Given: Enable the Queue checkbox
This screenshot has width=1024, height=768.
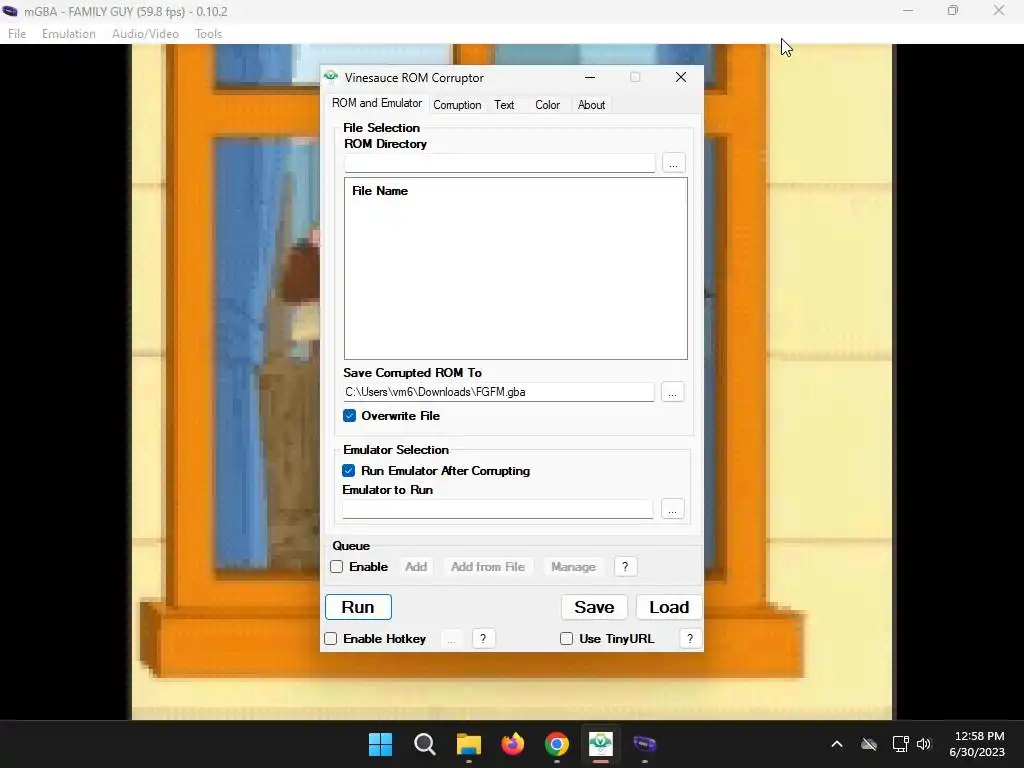Looking at the screenshot, I should tap(337, 567).
